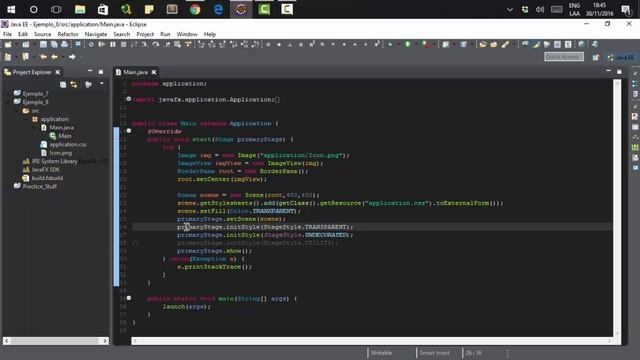Click the editor horizontal scrollbar

pyautogui.click(x=371, y=341)
